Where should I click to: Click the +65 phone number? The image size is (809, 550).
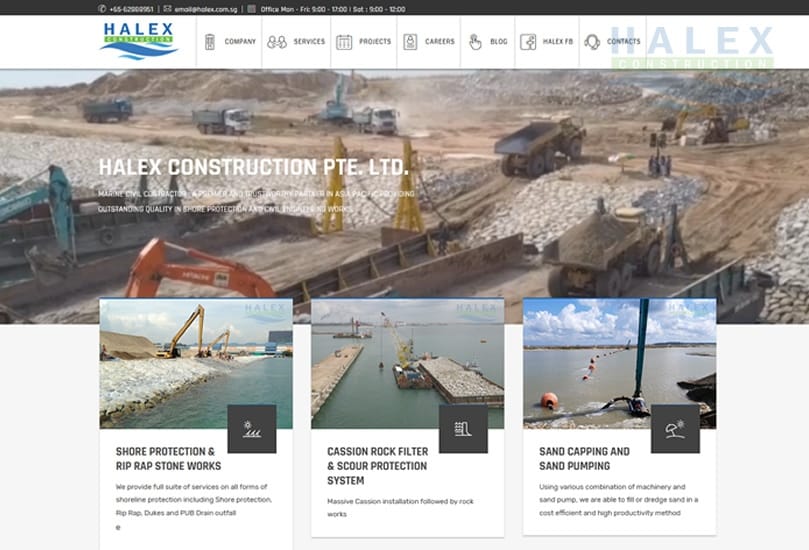131,9
